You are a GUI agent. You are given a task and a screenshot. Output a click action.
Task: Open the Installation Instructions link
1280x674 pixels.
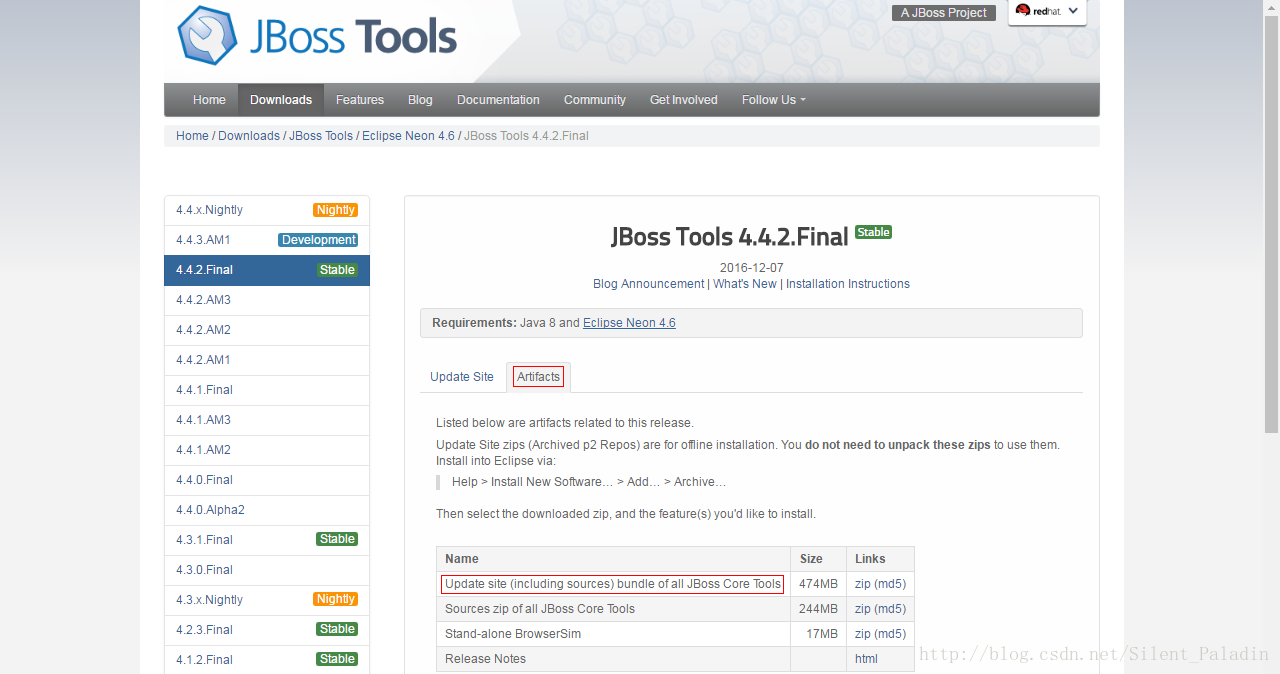[848, 284]
